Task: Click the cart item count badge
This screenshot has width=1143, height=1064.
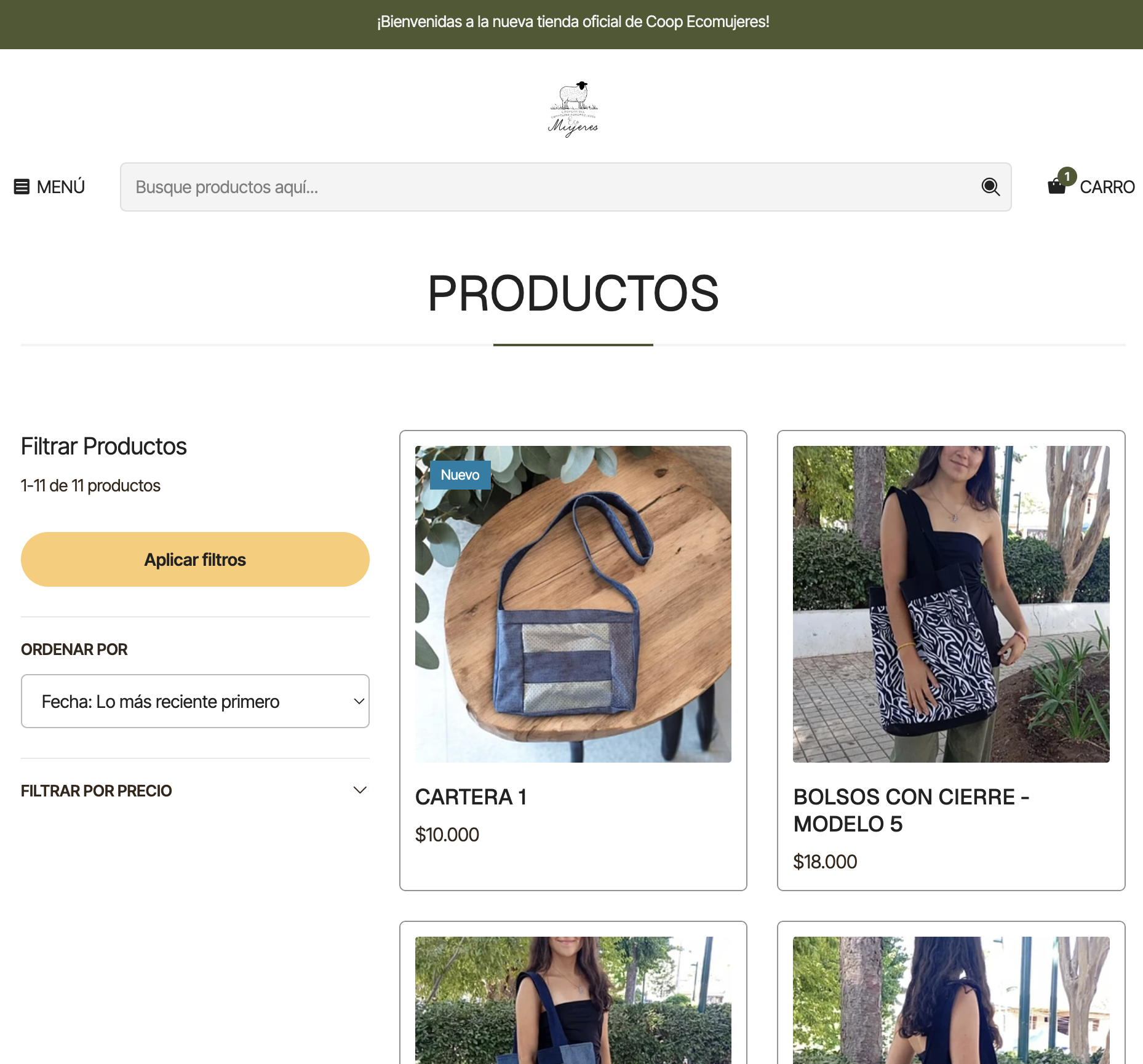Action: pos(1067,177)
